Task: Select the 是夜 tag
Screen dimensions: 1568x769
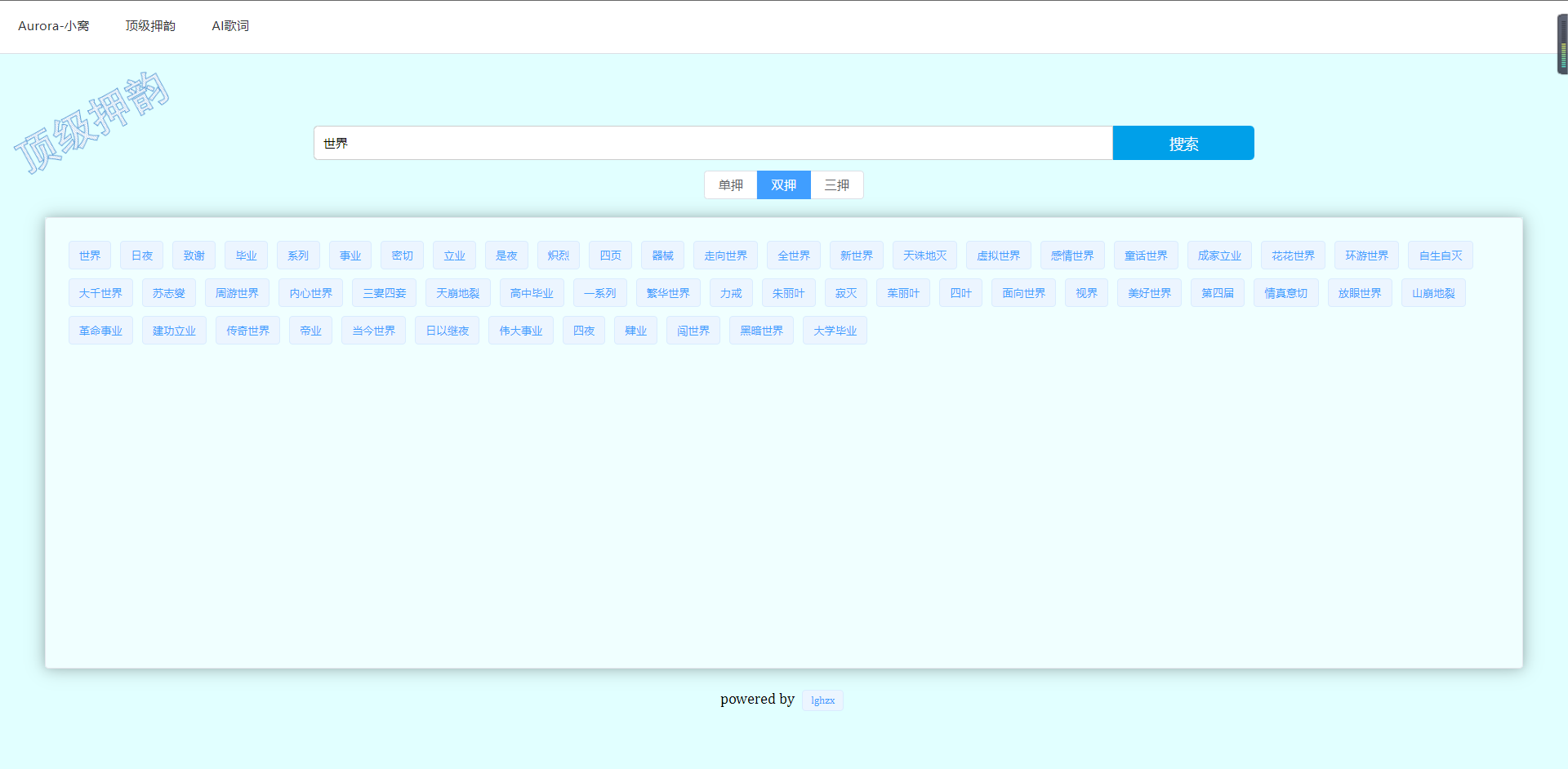Action: tap(506, 256)
